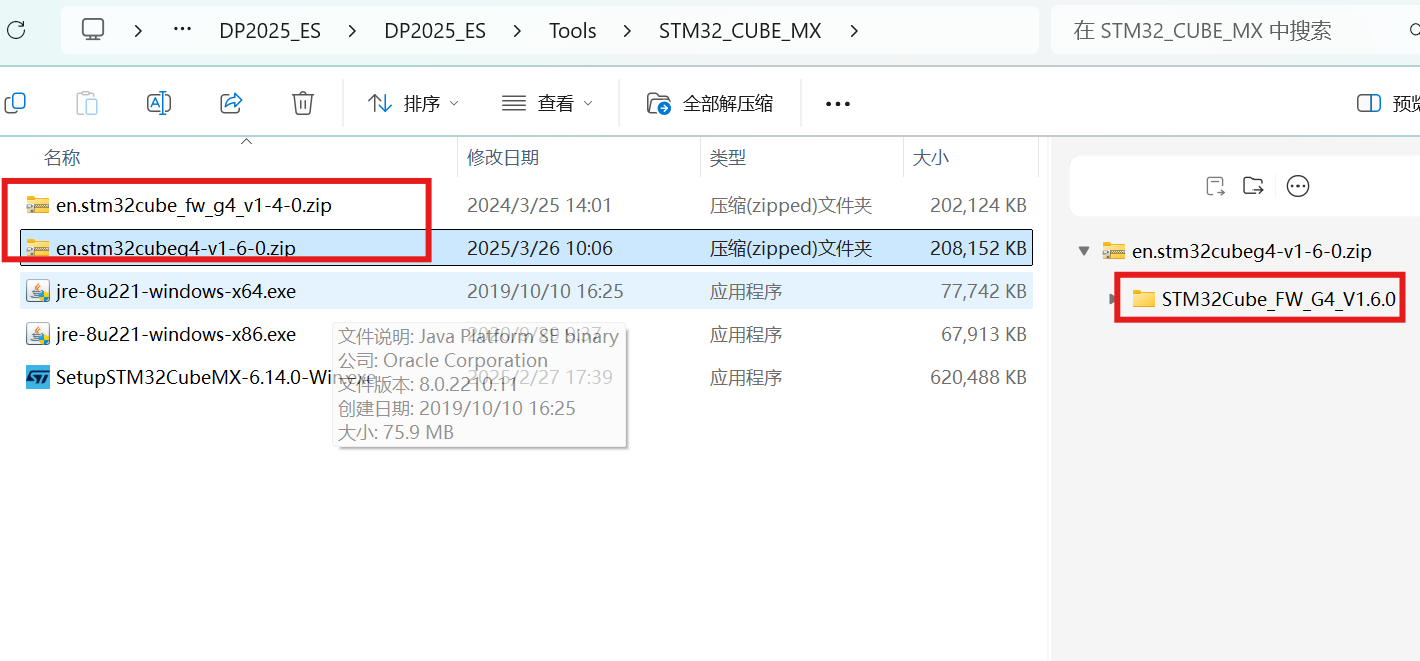Click Java icon of jre-8u221-windows-x64.exe
Image resolution: width=1420 pixels, height=661 pixels.
(x=38, y=291)
